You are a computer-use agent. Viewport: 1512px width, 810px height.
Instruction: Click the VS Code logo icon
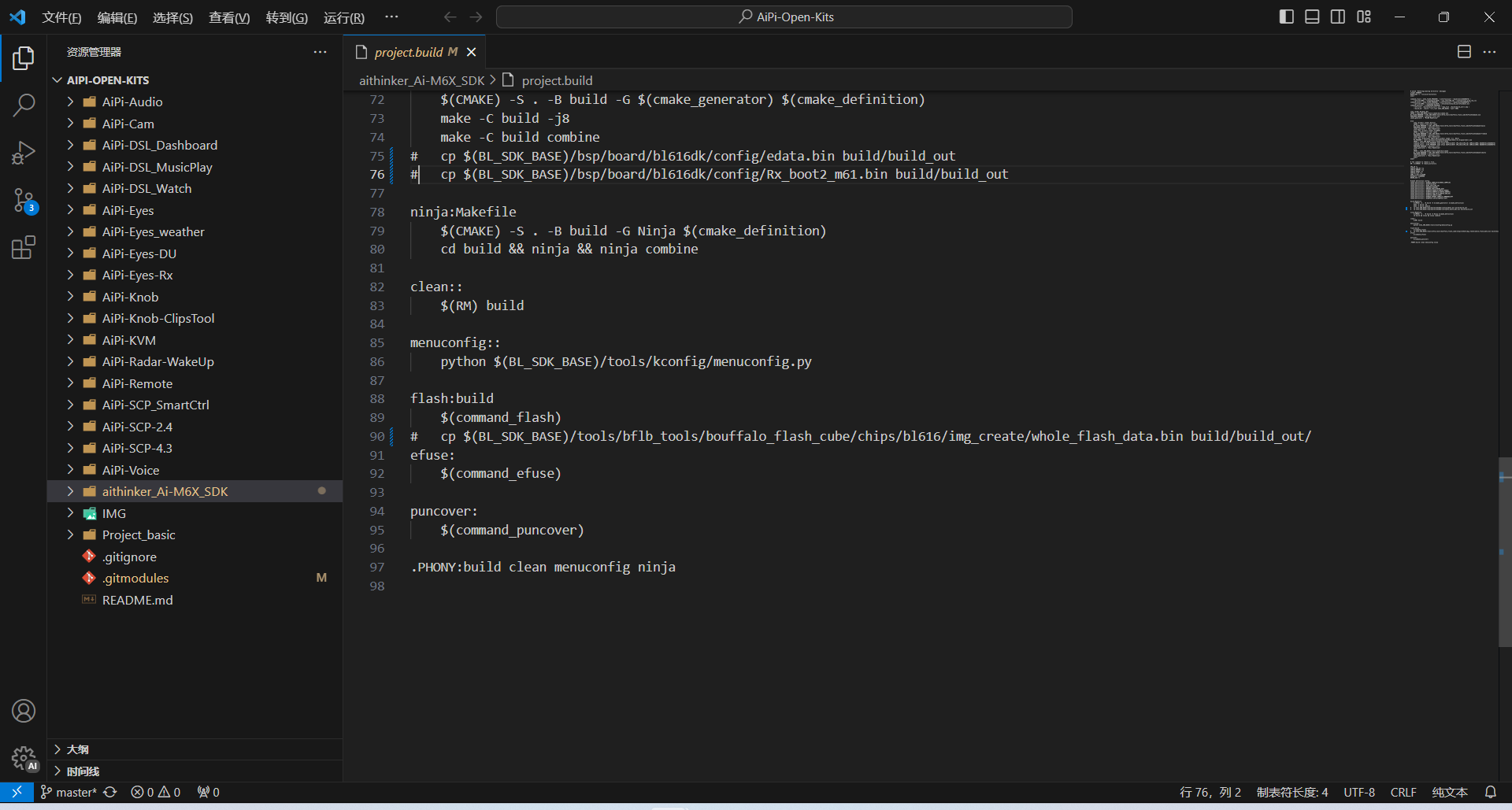(17, 17)
